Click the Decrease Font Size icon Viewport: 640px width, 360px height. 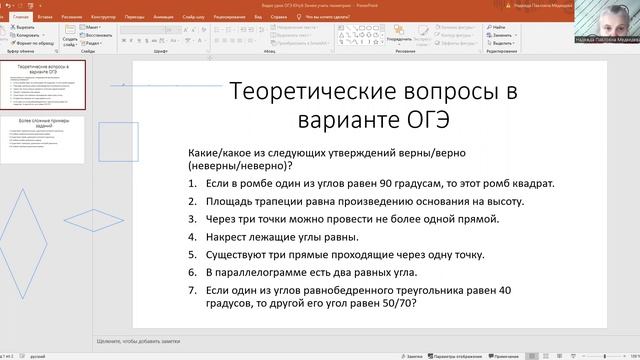[x=193, y=30]
